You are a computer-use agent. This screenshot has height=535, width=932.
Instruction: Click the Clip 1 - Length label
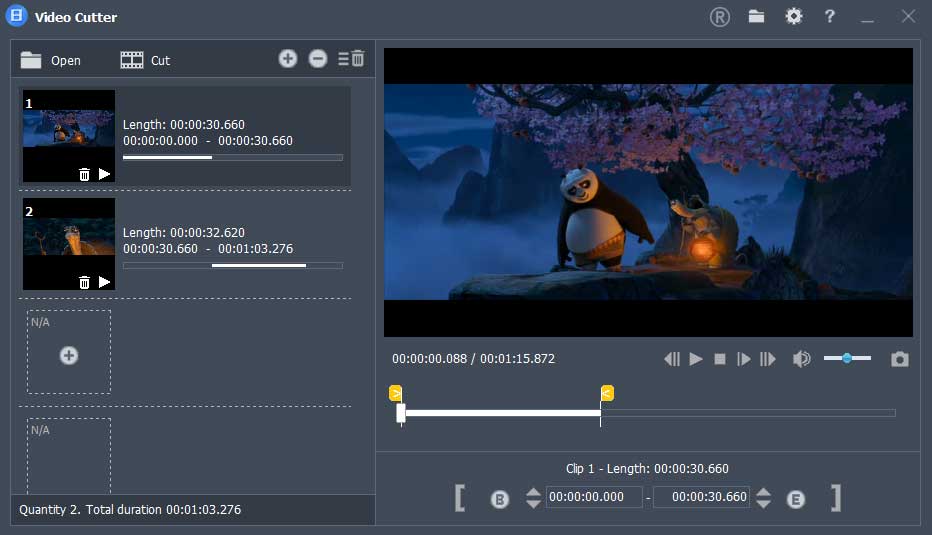coord(647,468)
